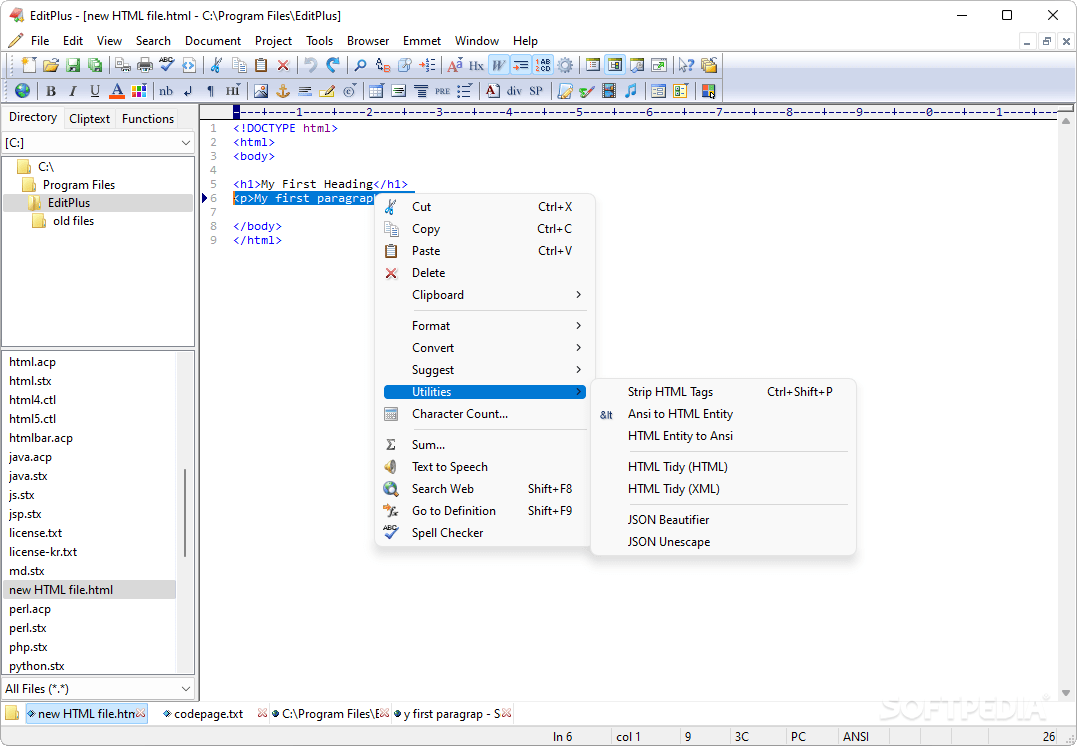
Task: Click the Preferences gear icon
Action: [x=565, y=65]
